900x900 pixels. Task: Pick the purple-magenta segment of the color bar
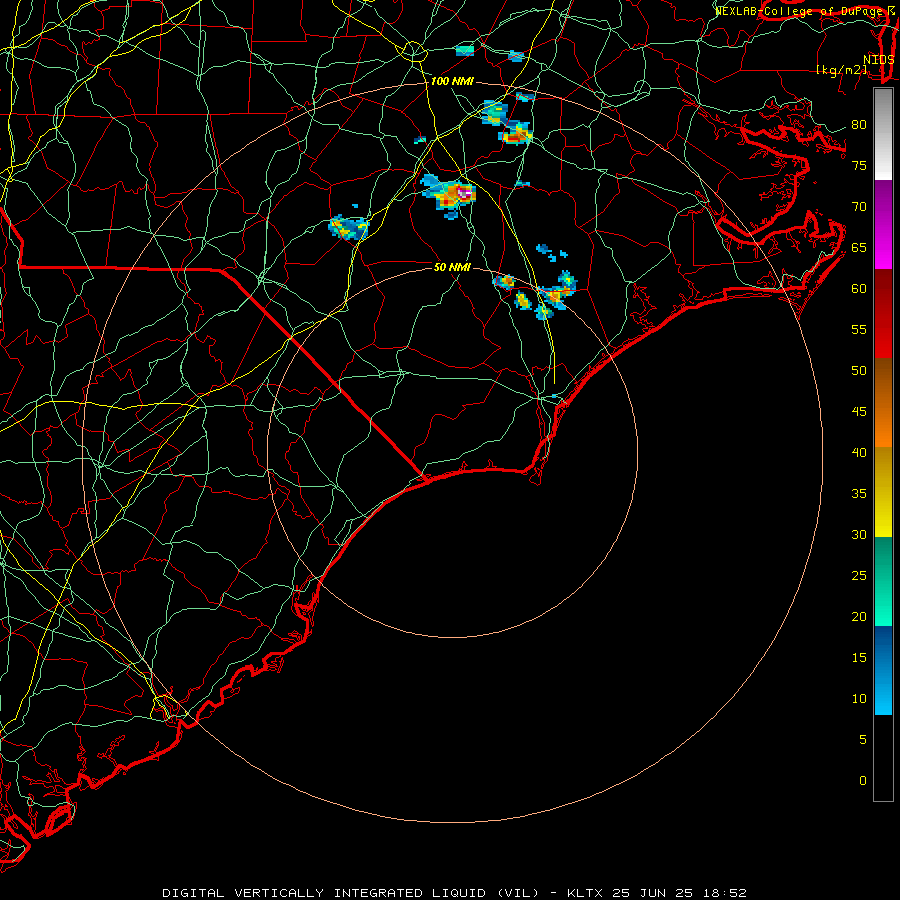(883, 224)
